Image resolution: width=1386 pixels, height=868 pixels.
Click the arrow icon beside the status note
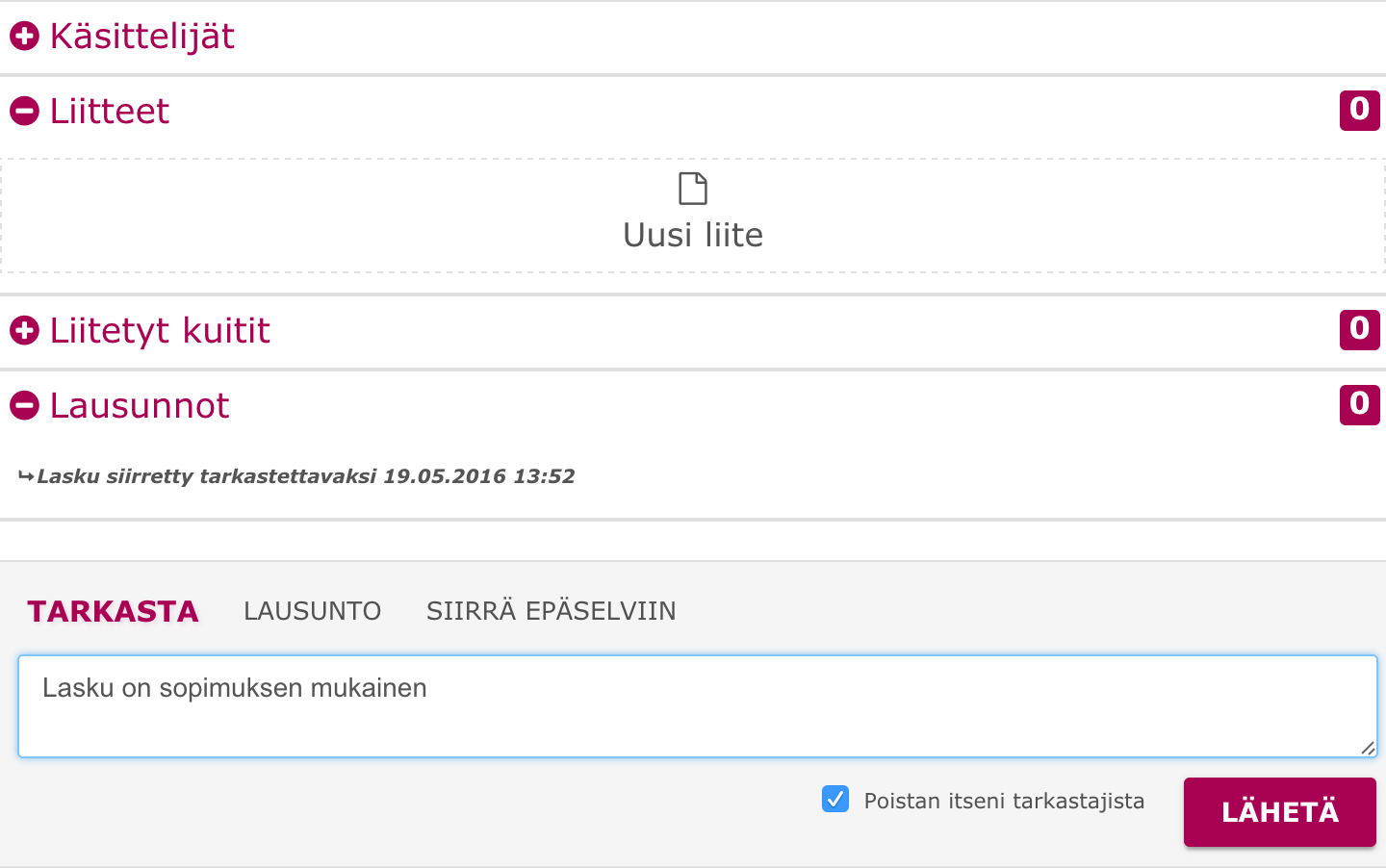click(x=26, y=476)
